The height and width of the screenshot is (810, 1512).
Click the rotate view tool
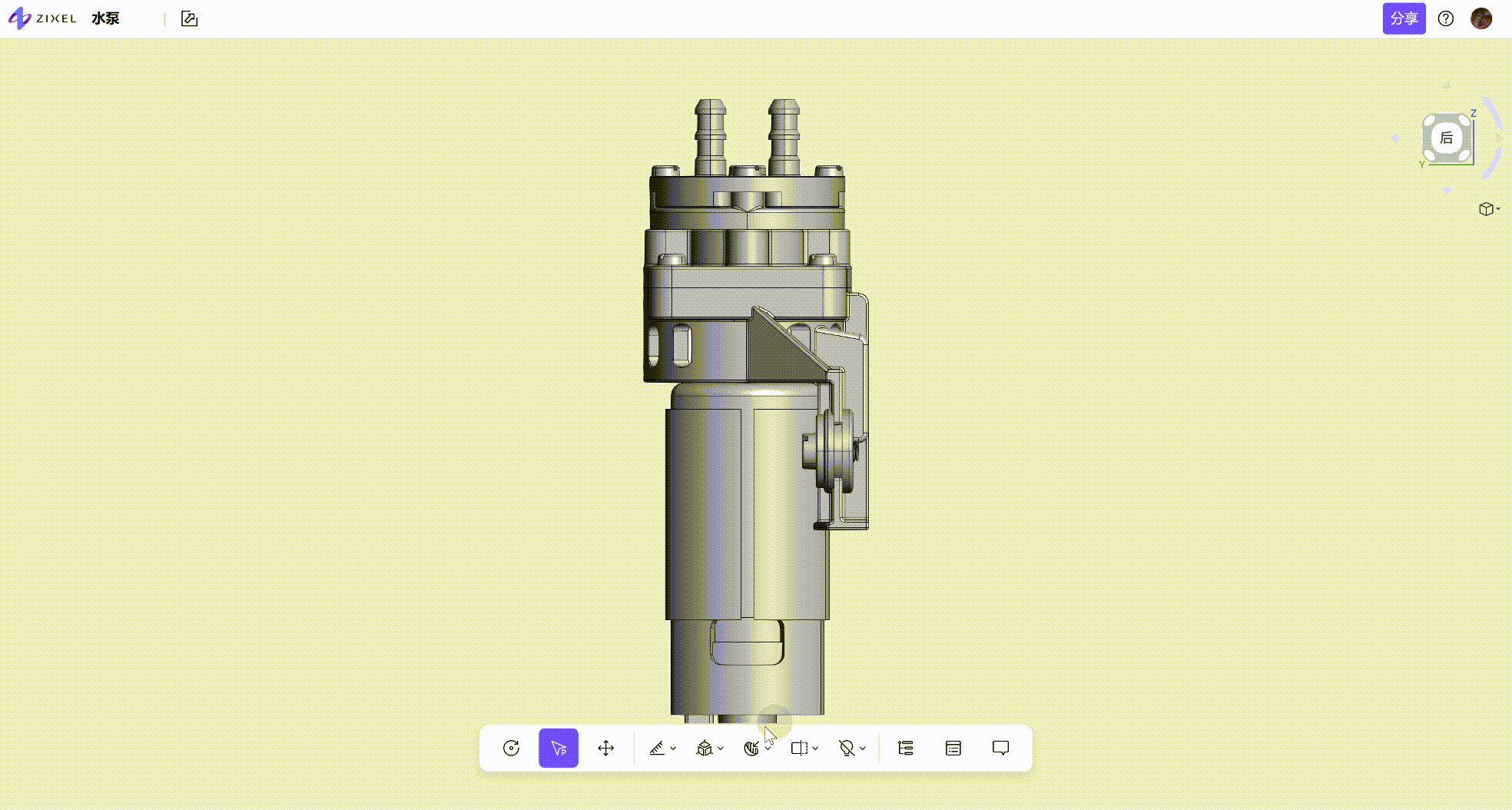pyautogui.click(x=511, y=748)
